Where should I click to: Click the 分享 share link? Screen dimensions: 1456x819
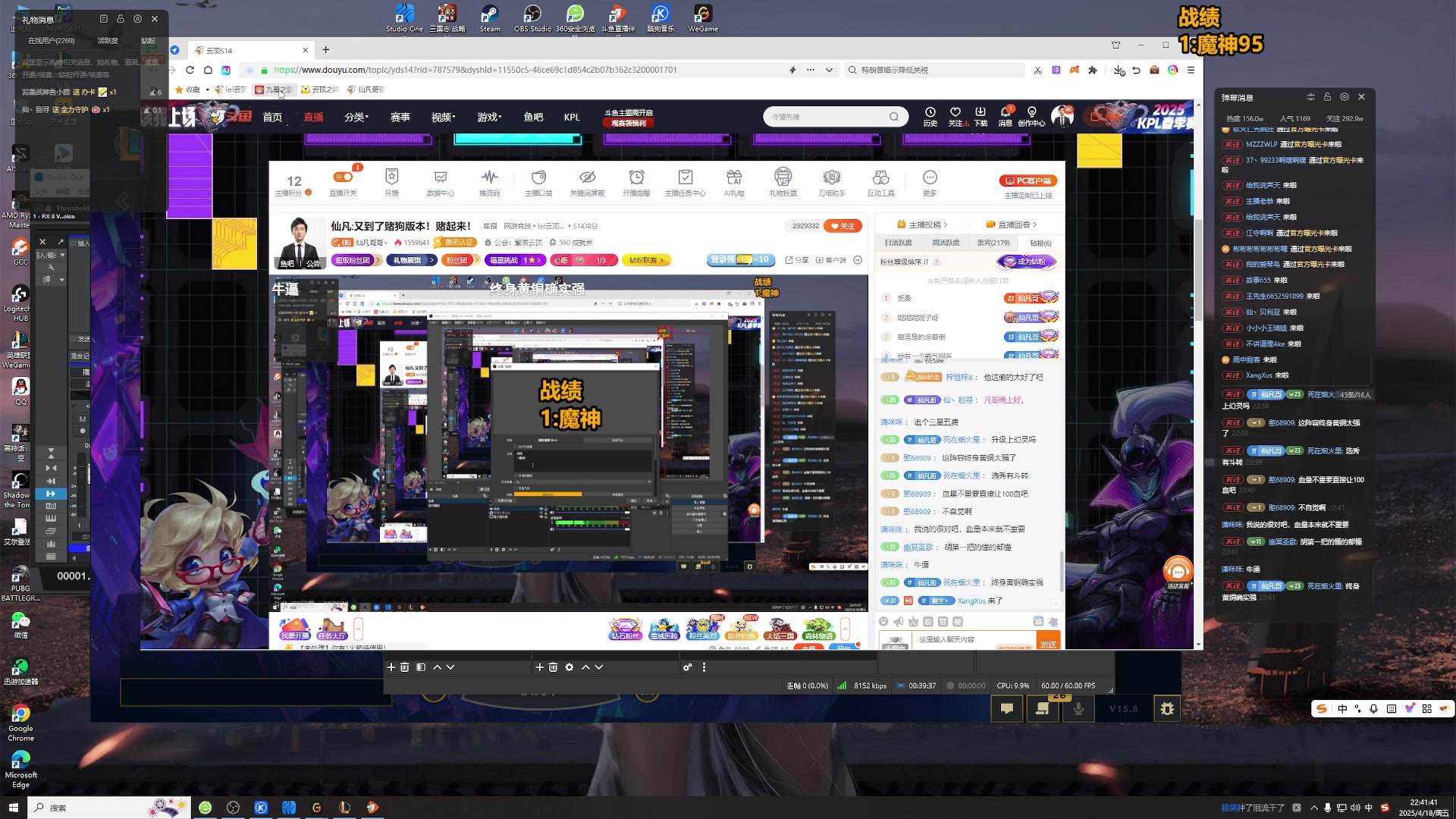797,260
